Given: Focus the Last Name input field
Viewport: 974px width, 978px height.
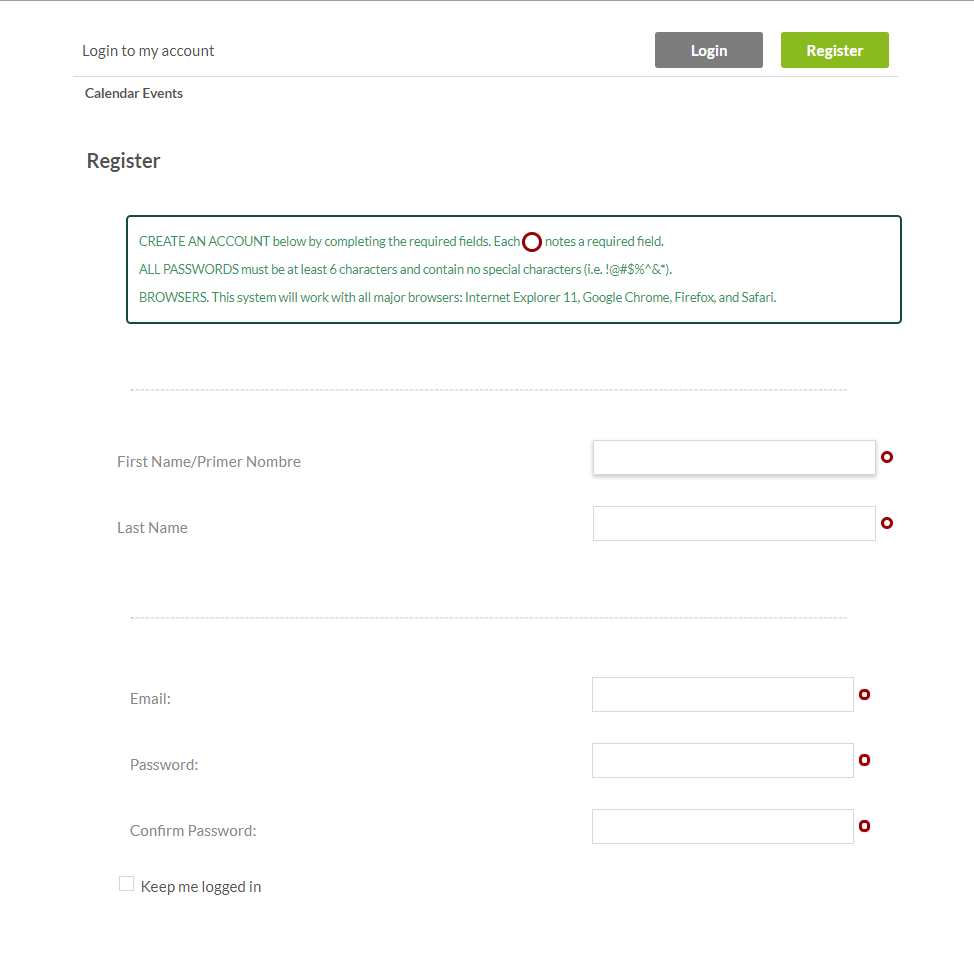Looking at the screenshot, I should (734, 524).
